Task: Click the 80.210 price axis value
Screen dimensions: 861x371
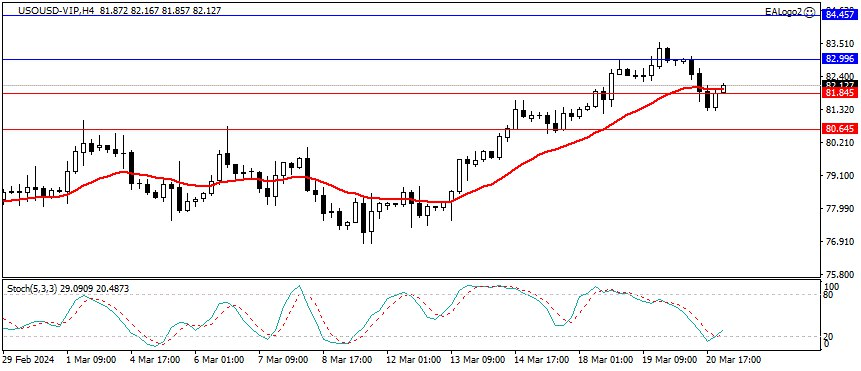Action: click(841, 143)
